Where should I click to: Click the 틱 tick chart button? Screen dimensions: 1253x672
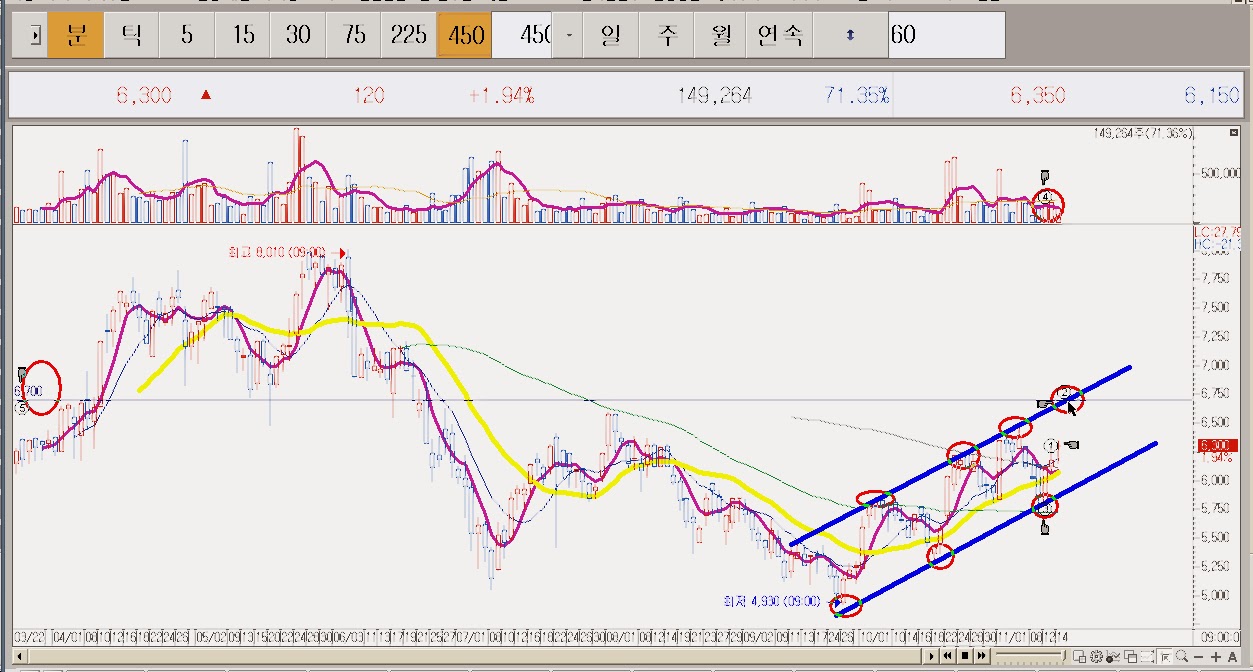coord(131,33)
